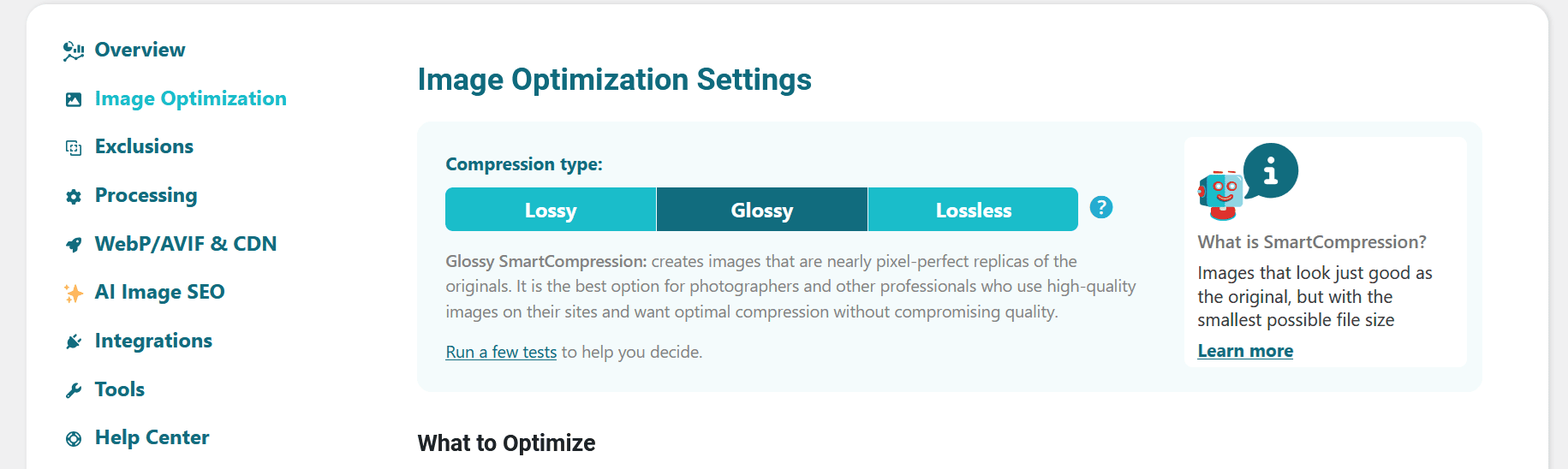Select Glossy compression type
The width and height of the screenshot is (1568, 469).
761,210
